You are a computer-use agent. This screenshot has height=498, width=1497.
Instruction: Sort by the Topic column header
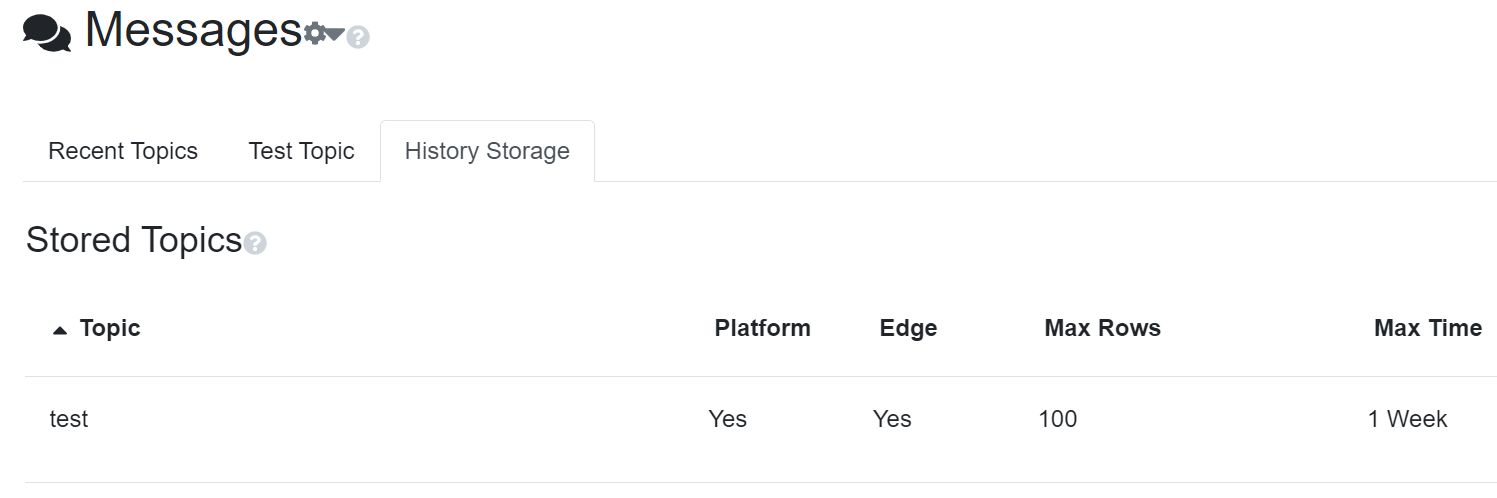tap(110, 328)
